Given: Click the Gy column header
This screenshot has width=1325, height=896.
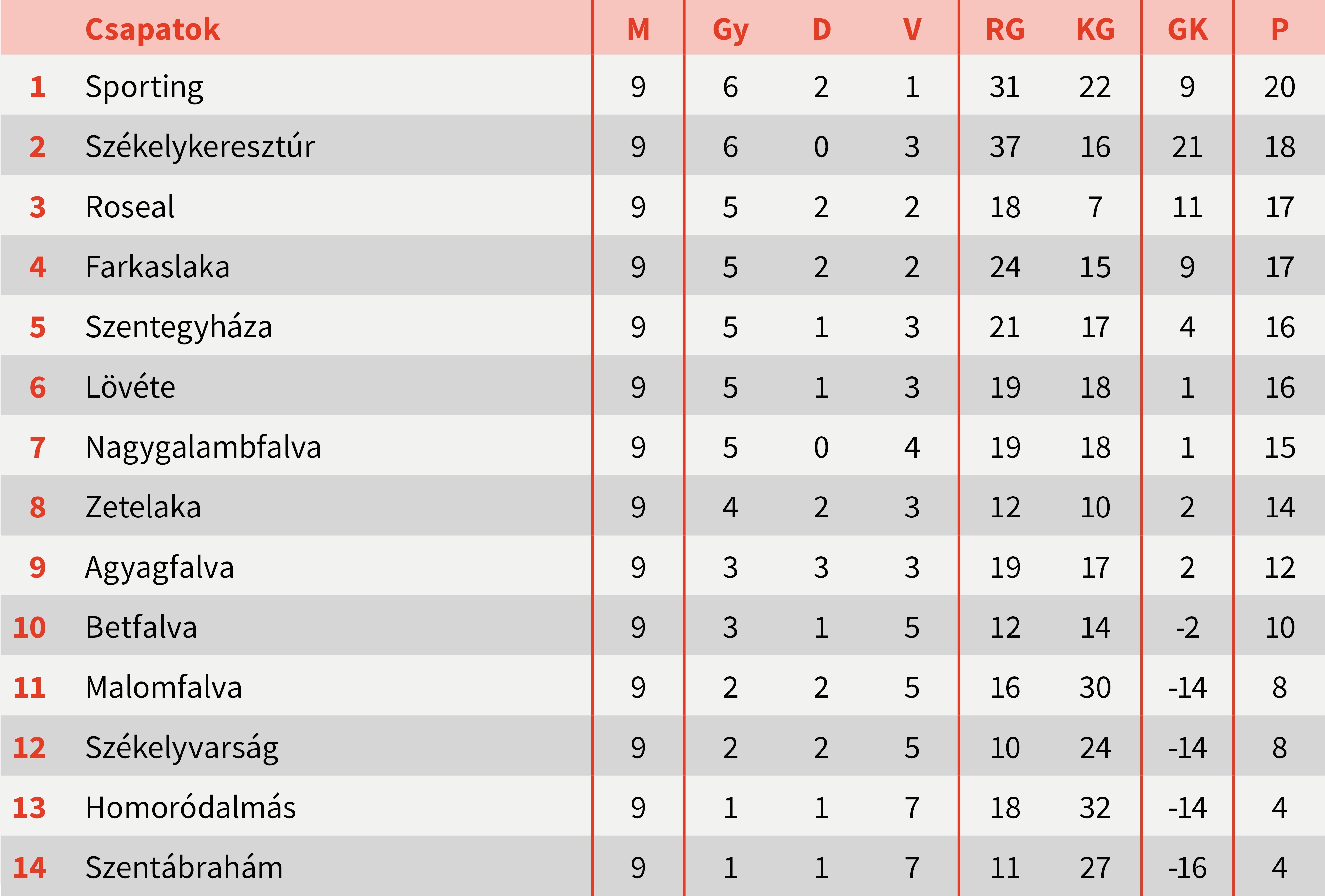Looking at the screenshot, I should tap(730, 29).
